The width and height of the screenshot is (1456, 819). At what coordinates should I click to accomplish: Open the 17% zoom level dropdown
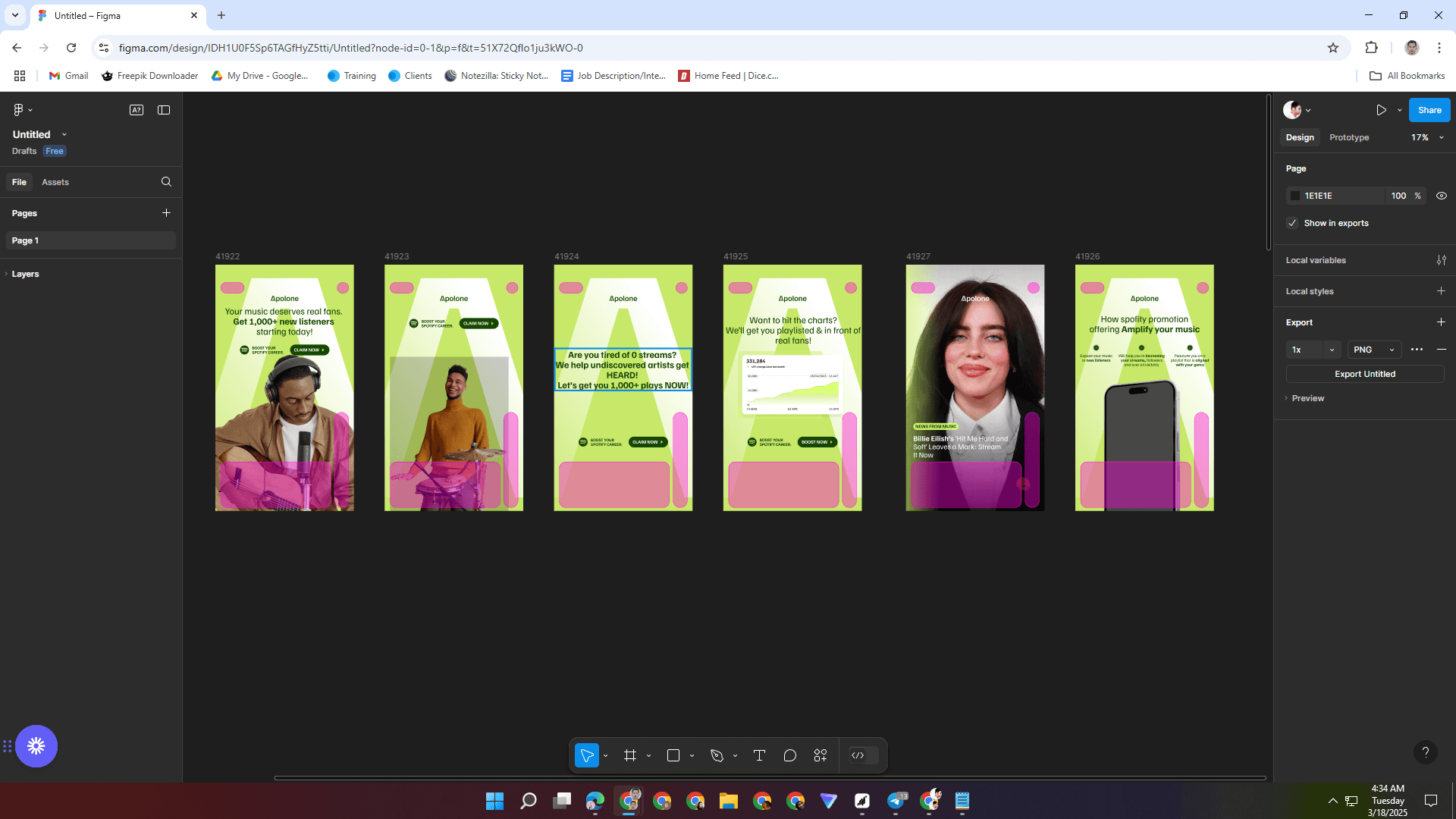pos(1427,137)
